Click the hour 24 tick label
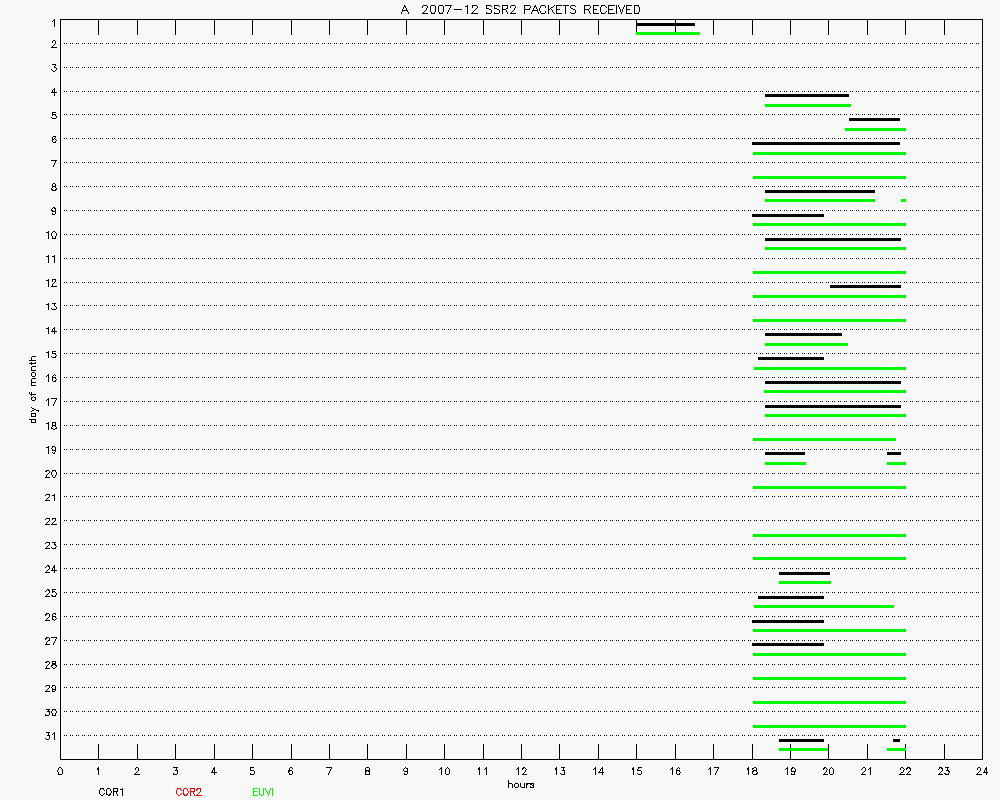This screenshot has width=1000, height=800. click(981, 772)
